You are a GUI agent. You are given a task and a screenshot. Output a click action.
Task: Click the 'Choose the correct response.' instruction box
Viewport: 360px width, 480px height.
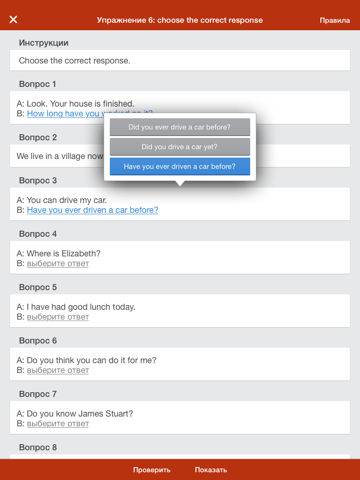(180, 60)
